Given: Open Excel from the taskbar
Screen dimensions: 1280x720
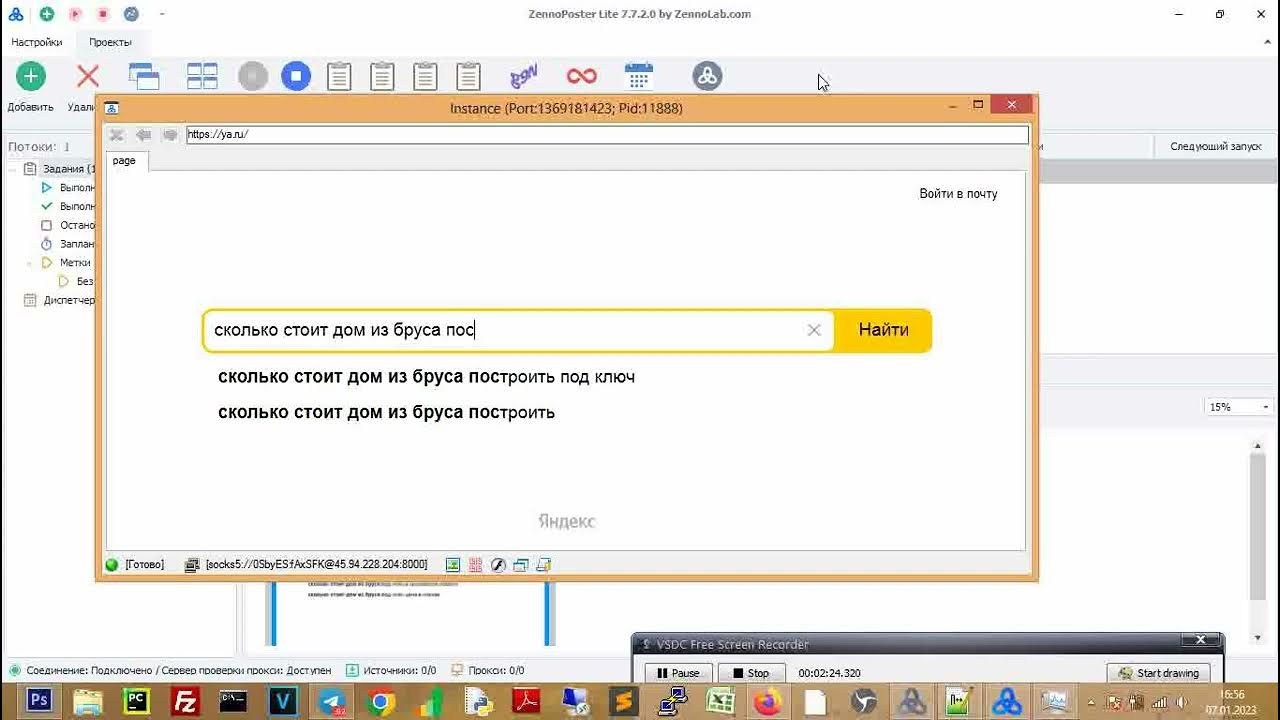Looking at the screenshot, I should click(719, 702).
